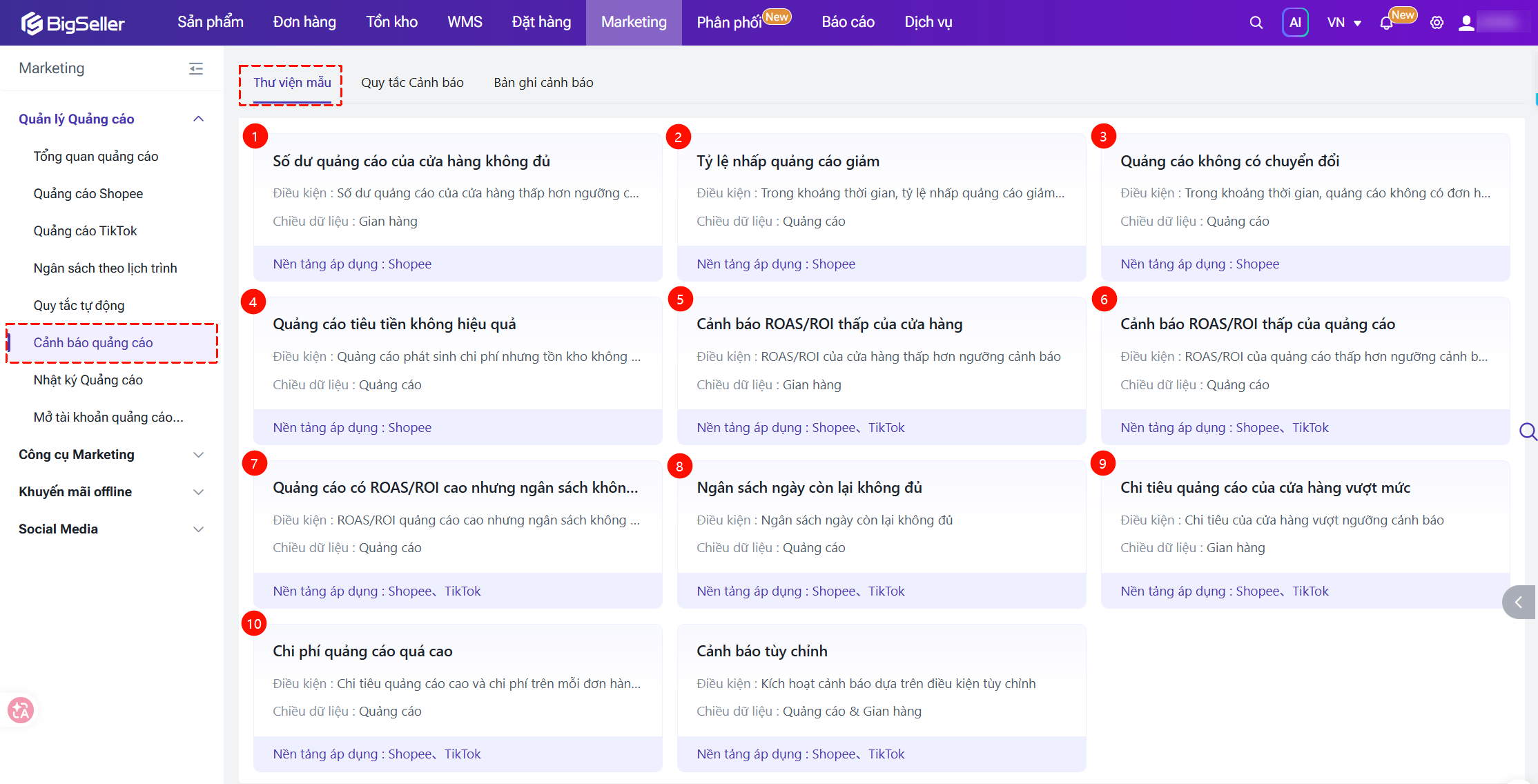Select template Cảnh báo ROAS/ROI thấp của cửa hàng
Image resolution: width=1538 pixels, height=784 pixels.
(882, 371)
